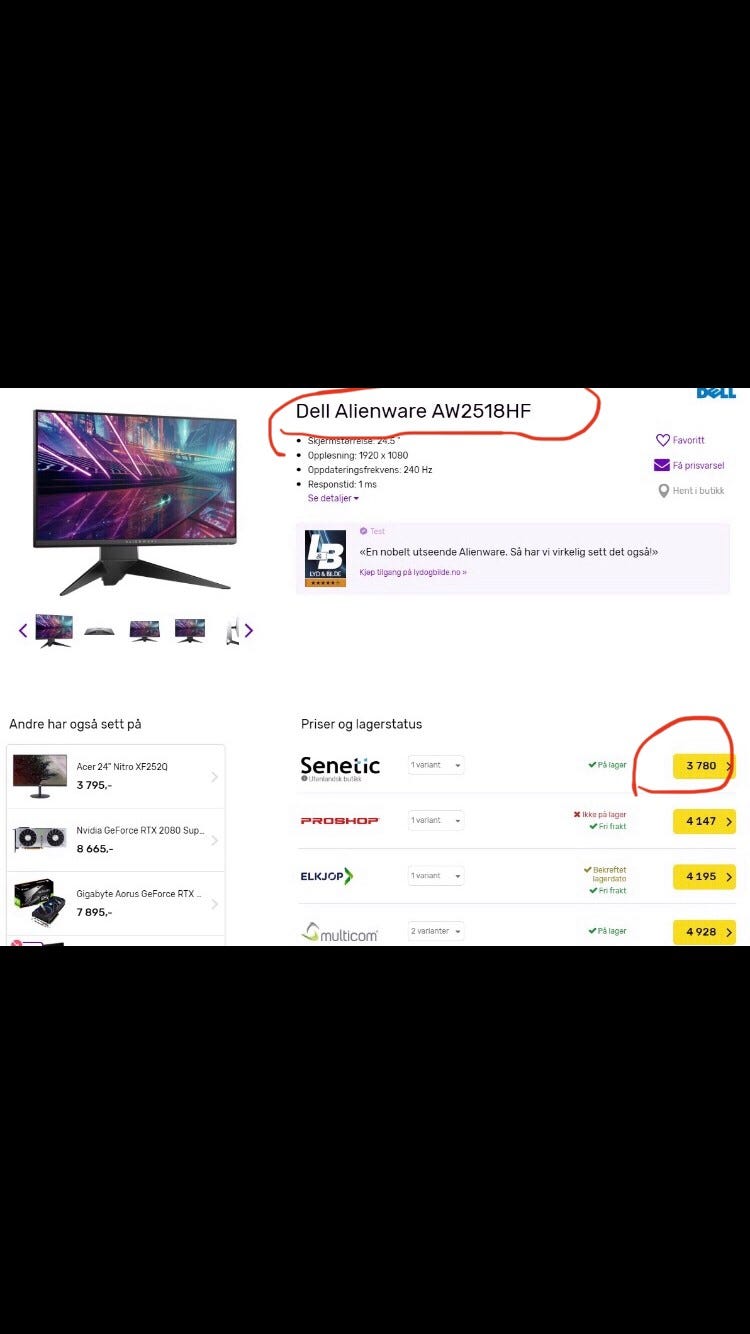Click the Favoritt heart icon
The height and width of the screenshot is (1334, 750).
tap(662, 440)
